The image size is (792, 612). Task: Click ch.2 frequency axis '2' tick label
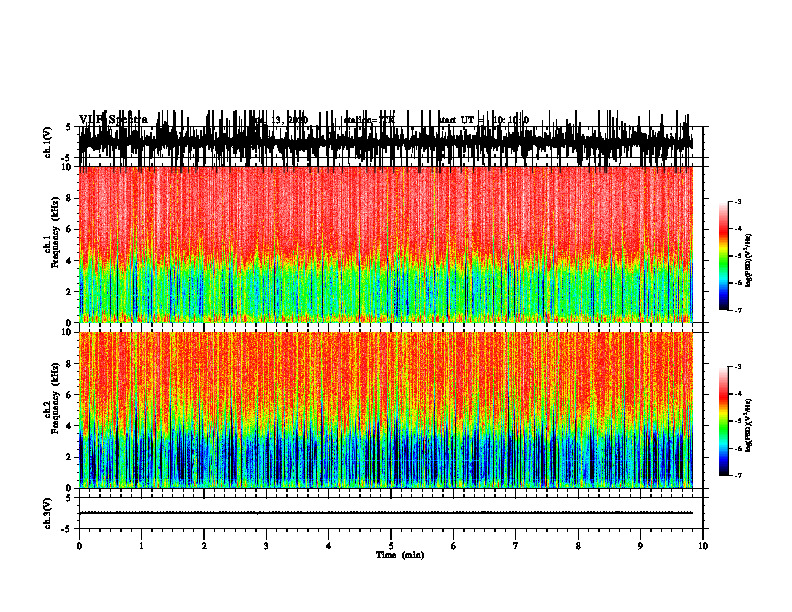69,457
